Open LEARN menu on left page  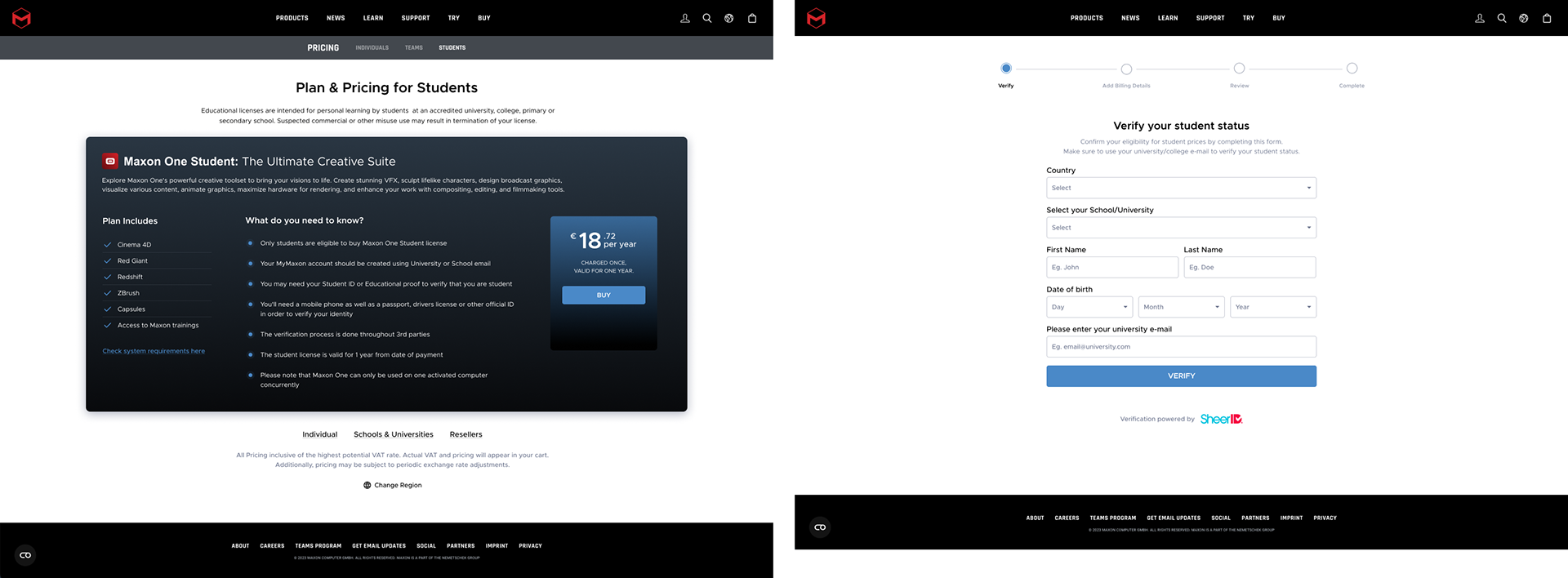(373, 18)
